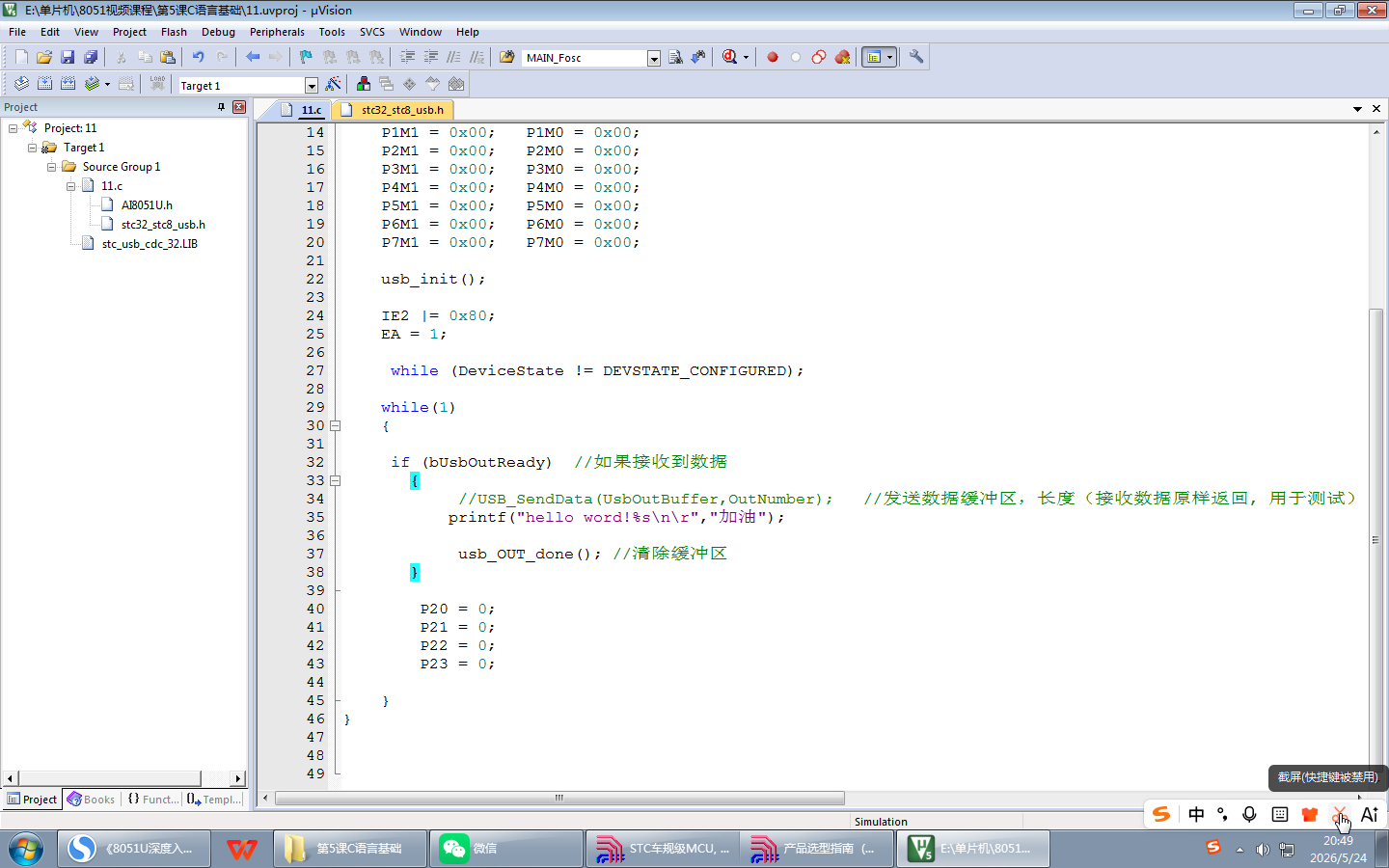Click the Kill all breakpoints icon
This screenshot has width=1389, height=868.
pos(842,58)
